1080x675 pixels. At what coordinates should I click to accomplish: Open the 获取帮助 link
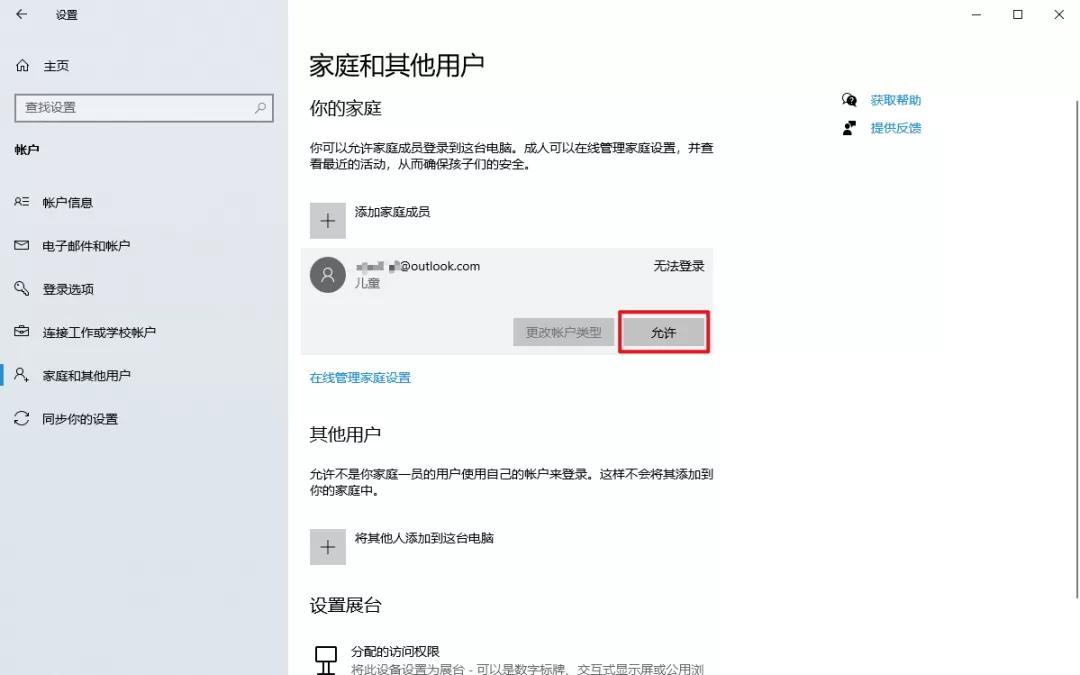click(x=895, y=100)
